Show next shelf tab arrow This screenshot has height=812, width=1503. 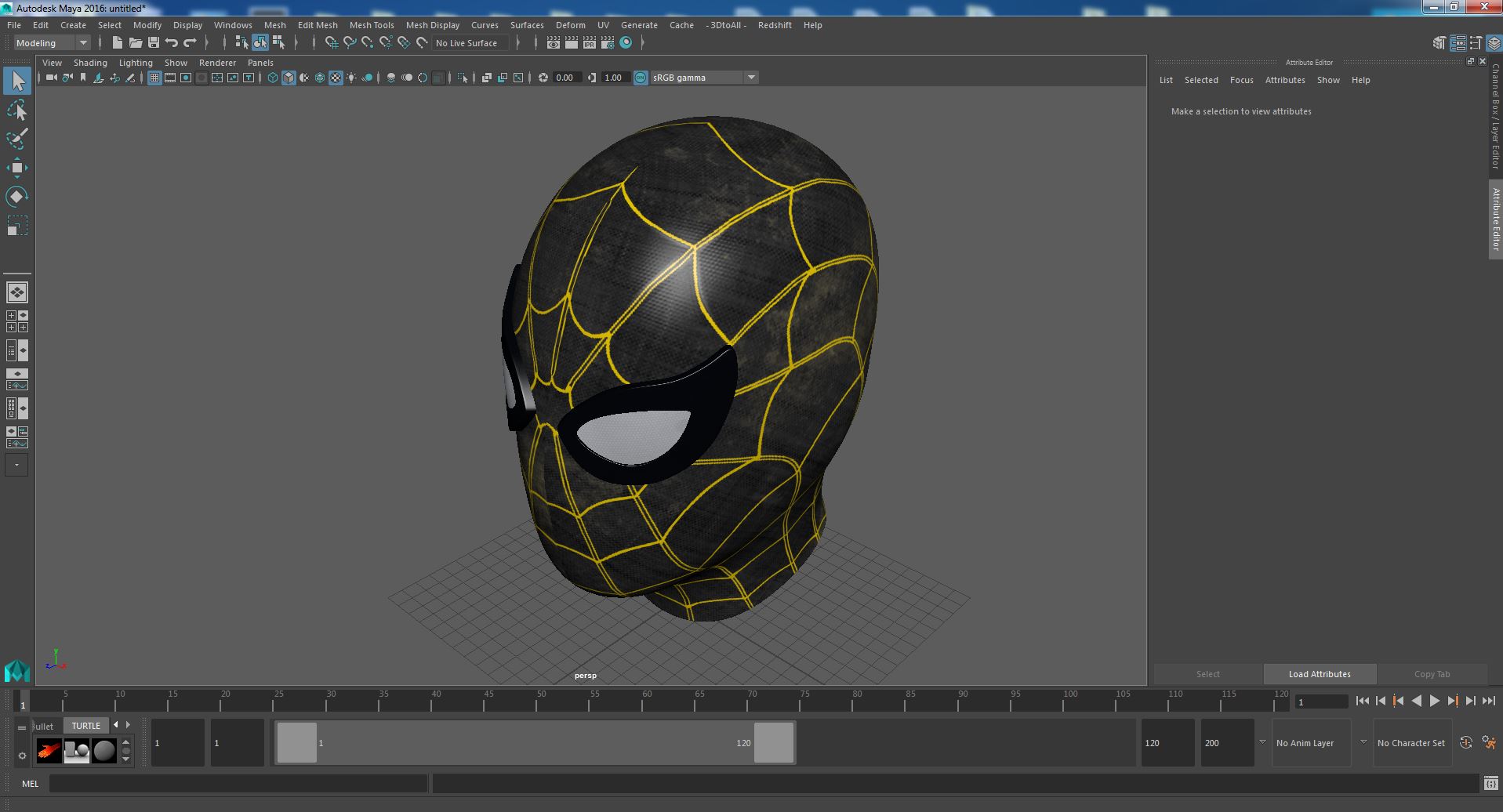click(x=128, y=725)
